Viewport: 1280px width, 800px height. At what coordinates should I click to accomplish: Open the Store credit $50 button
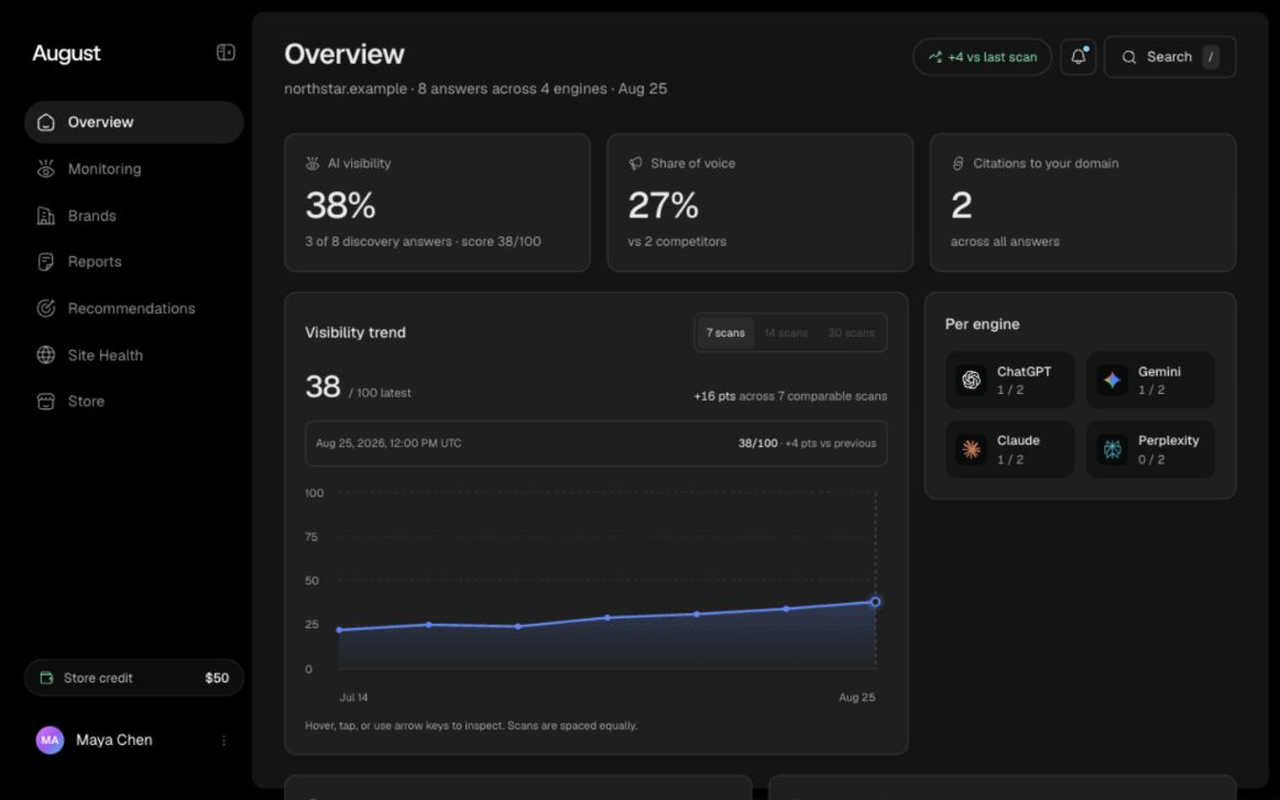click(x=134, y=678)
